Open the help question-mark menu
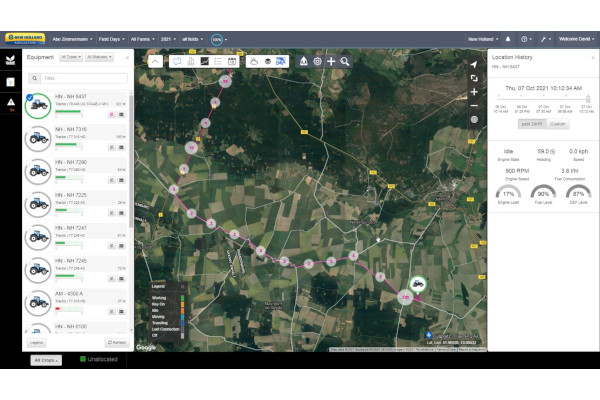This screenshot has height=400, width=600. [x=526, y=39]
